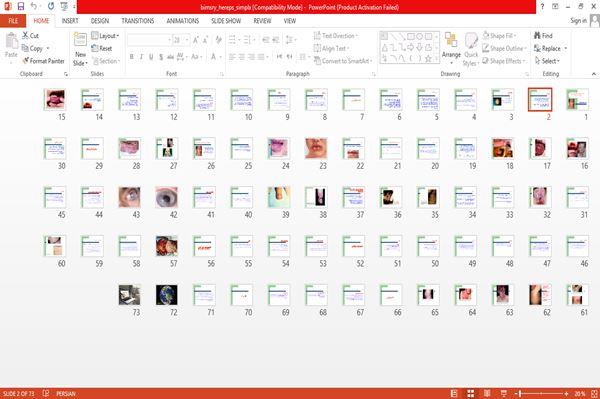The height and width of the screenshot is (399, 600).
Task: Click Convert to SmartArt
Action: coord(343,61)
